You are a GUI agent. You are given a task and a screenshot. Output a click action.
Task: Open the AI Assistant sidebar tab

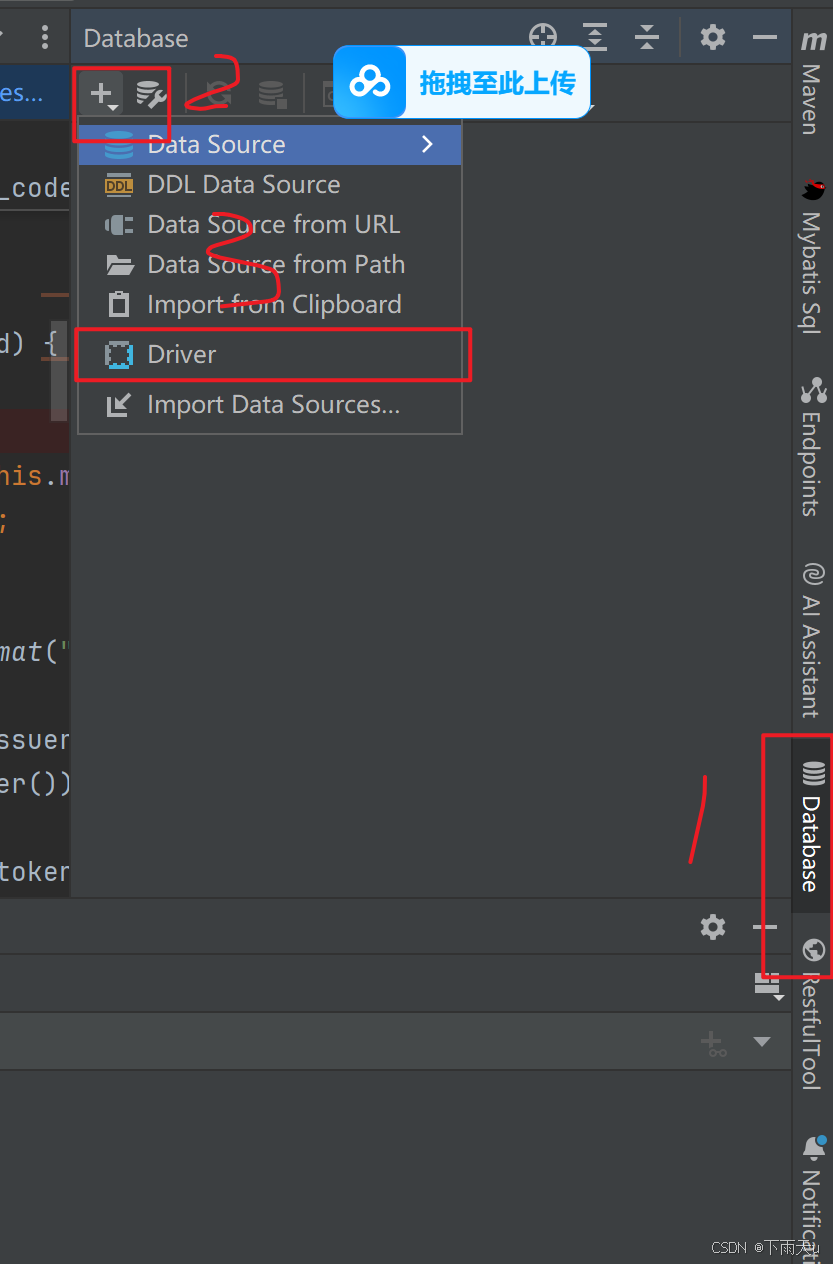(x=812, y=640)
